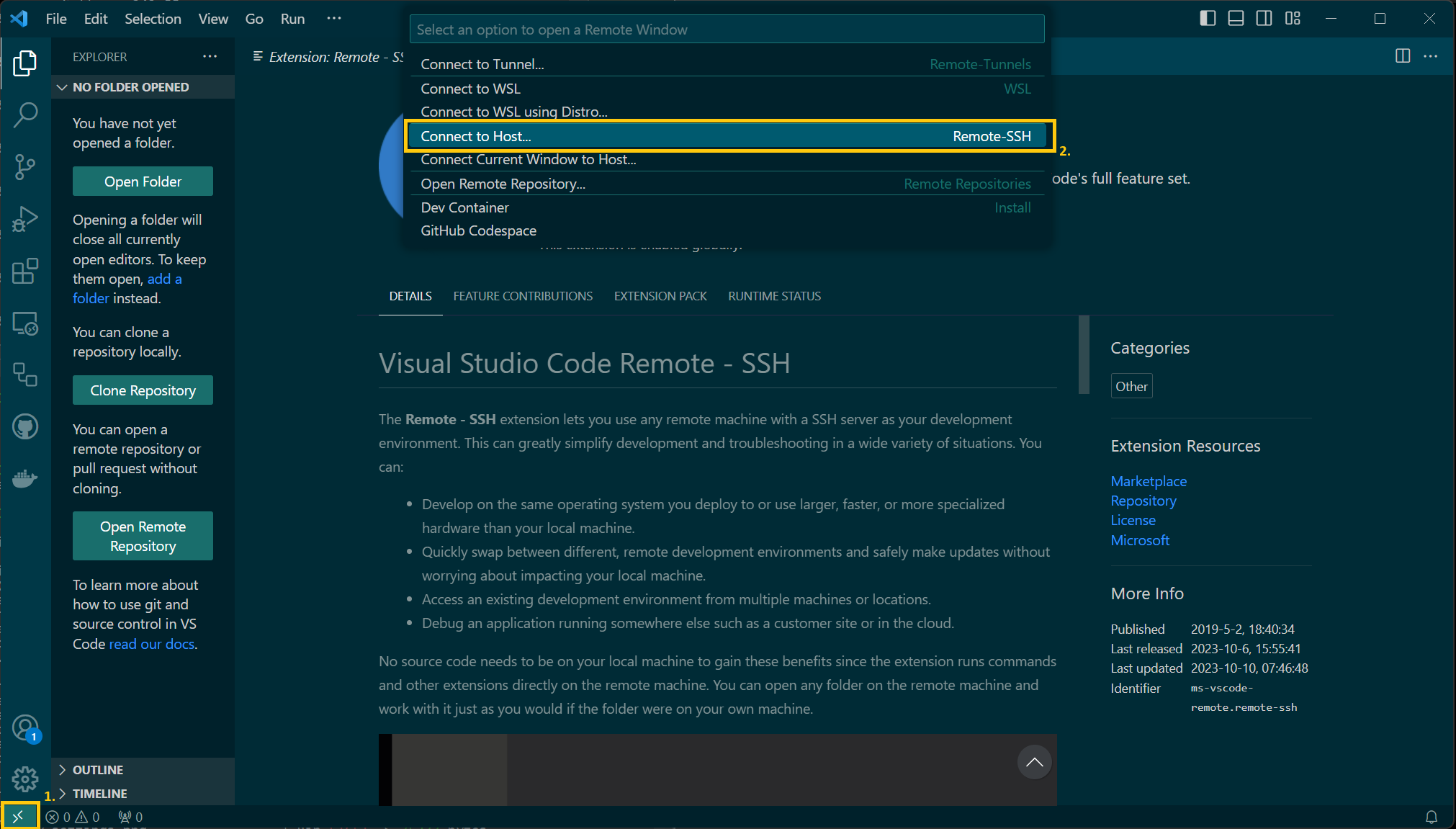The image size is (1456, 829).
Task: Open the Marketplace resource link
Action: pos(1148,481)
